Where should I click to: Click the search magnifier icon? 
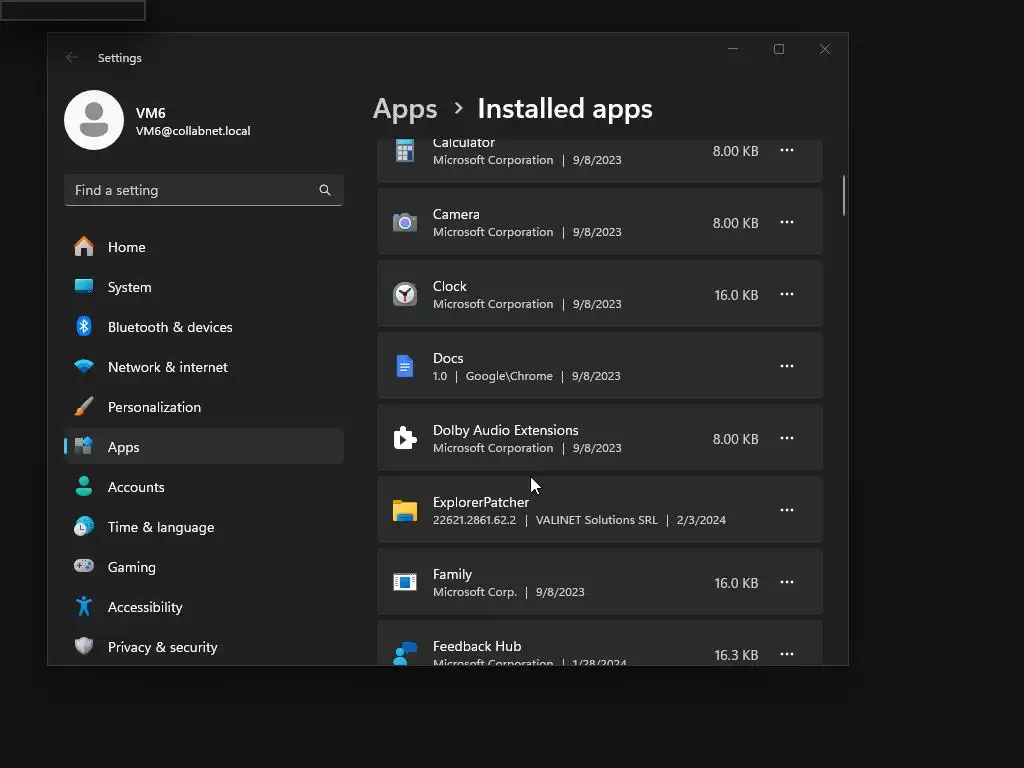[x=325, y=190]
